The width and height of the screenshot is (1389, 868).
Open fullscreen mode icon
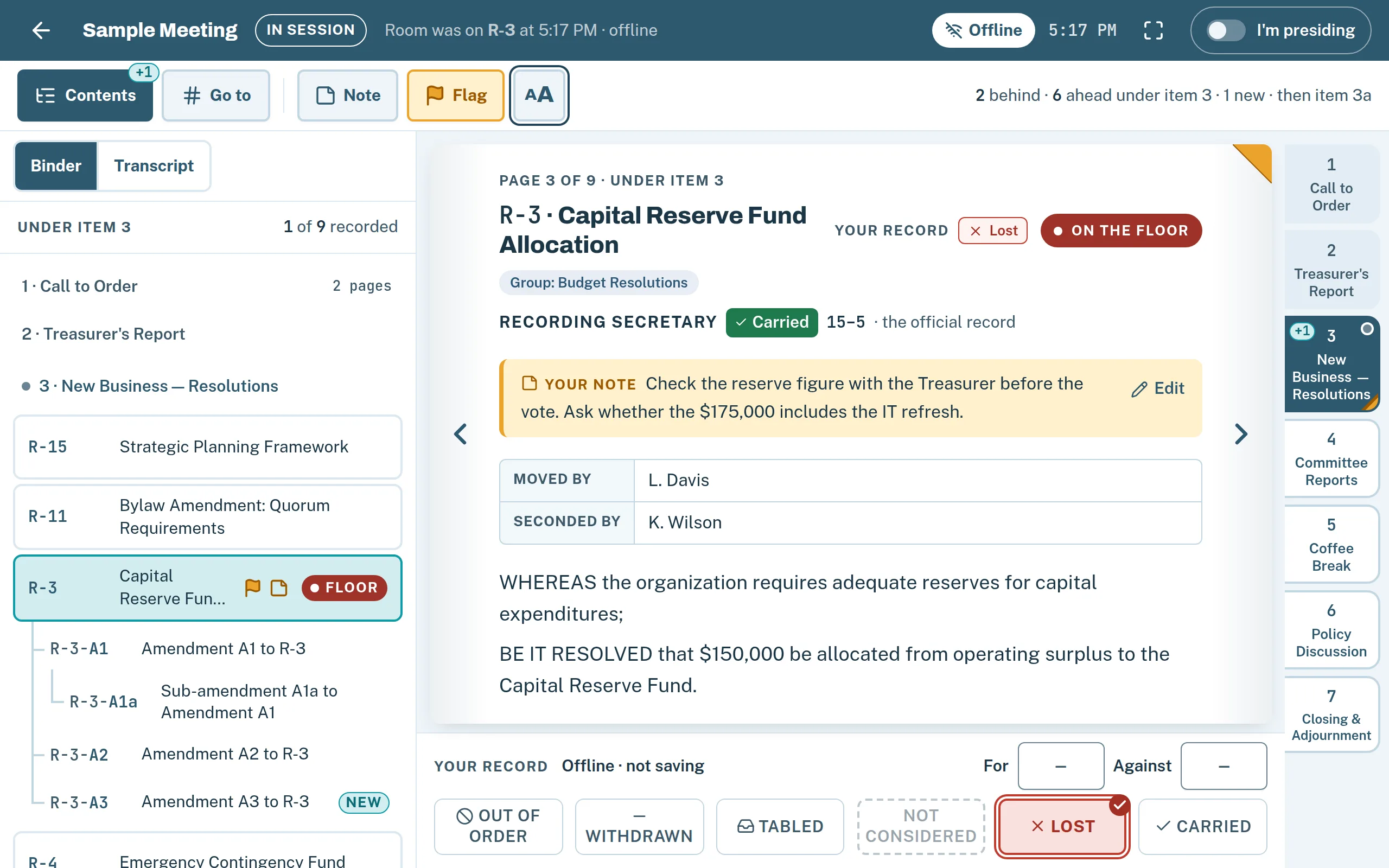(1154, 30)
